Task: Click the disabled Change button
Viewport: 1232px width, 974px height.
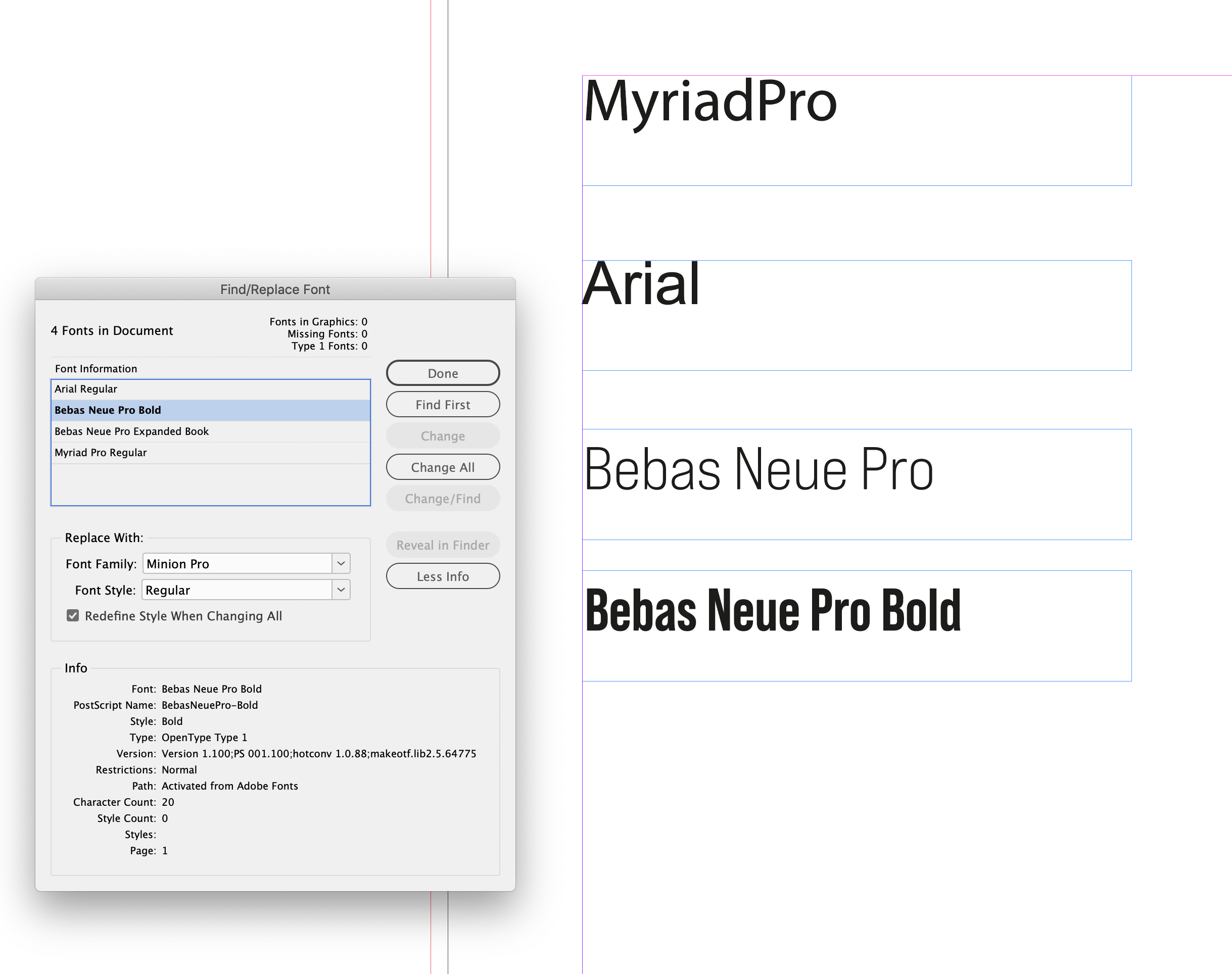Action: [443, 435]
